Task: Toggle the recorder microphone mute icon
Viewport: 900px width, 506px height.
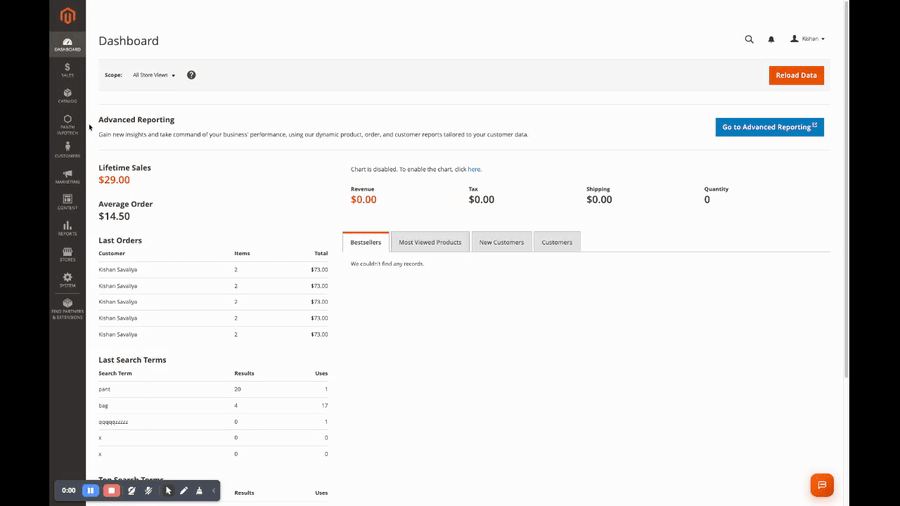Action: (x=149, y=491)
